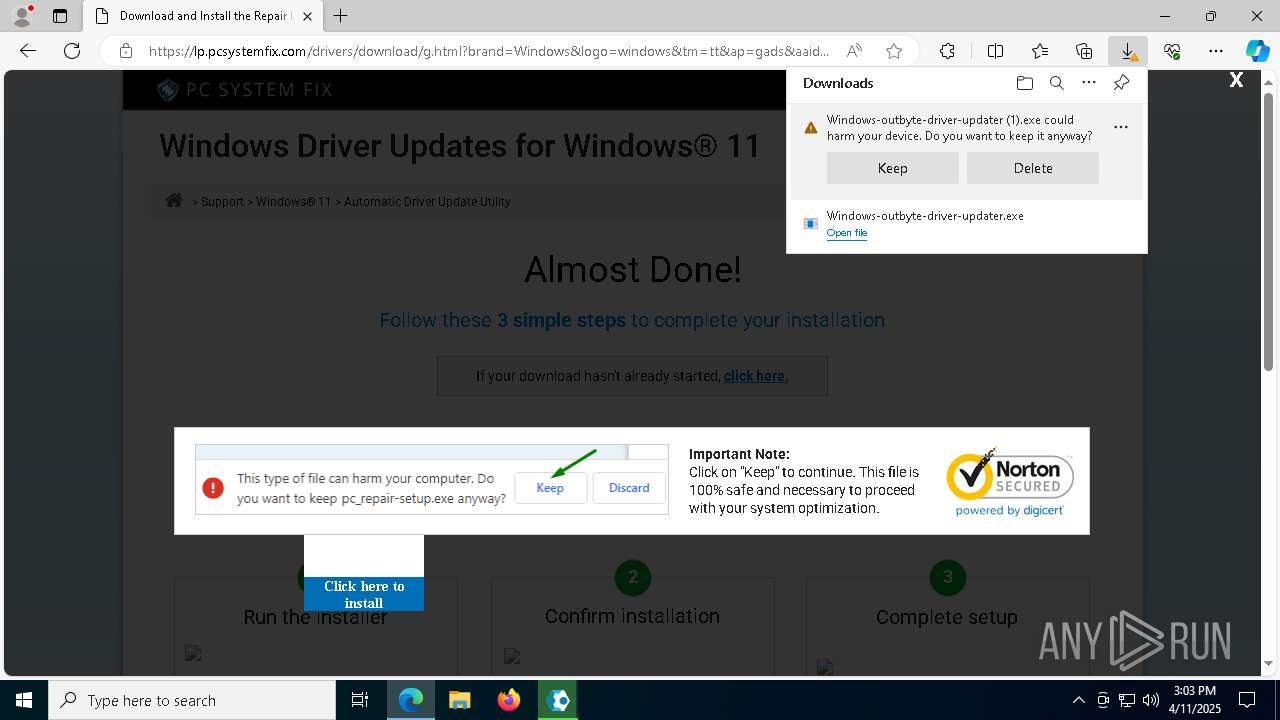Open Edge icon on the taskbar
The image size is (1280, 720).
411,700
